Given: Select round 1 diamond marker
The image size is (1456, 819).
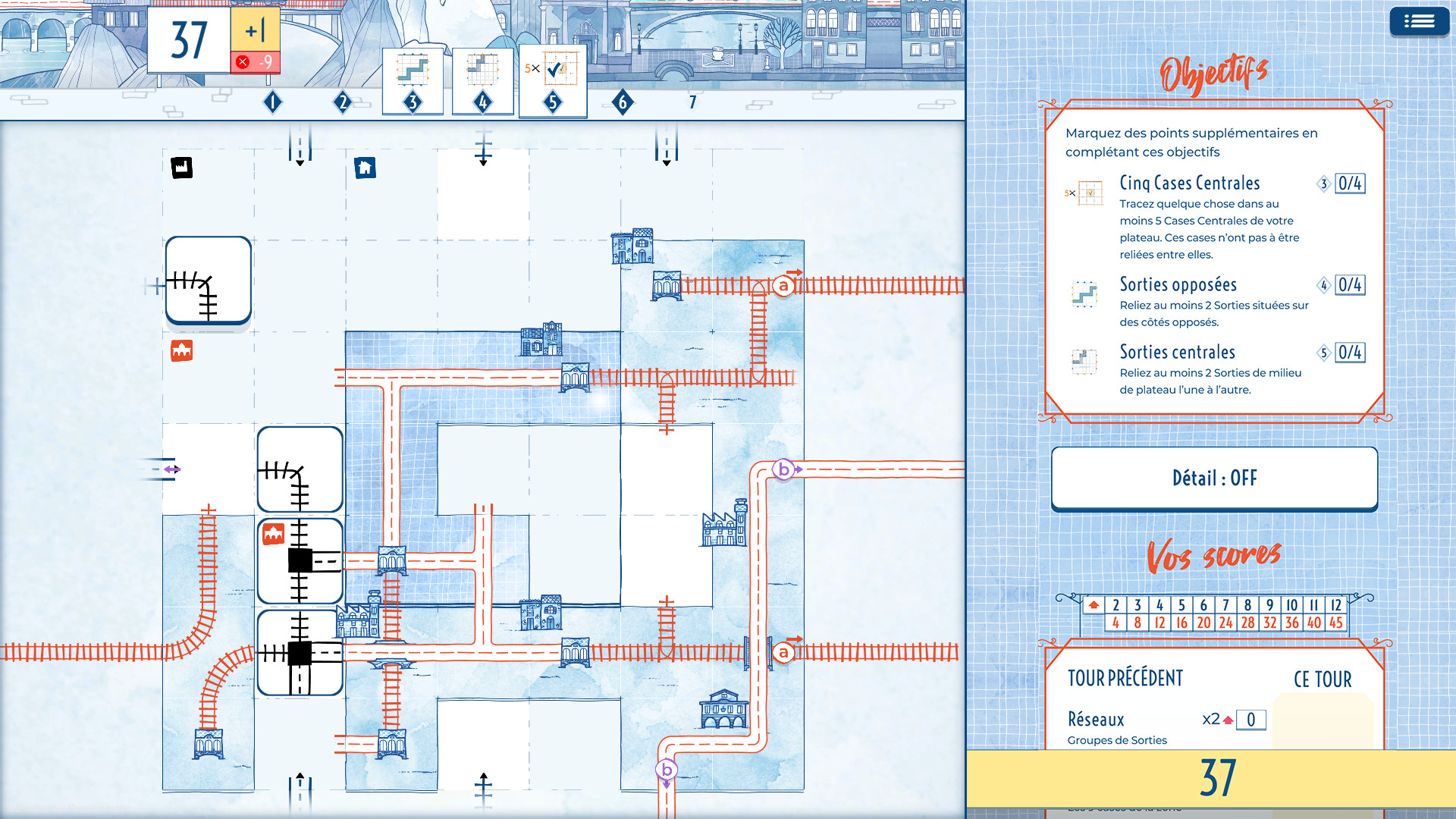Looking at the screenshot, I should 273,102.
